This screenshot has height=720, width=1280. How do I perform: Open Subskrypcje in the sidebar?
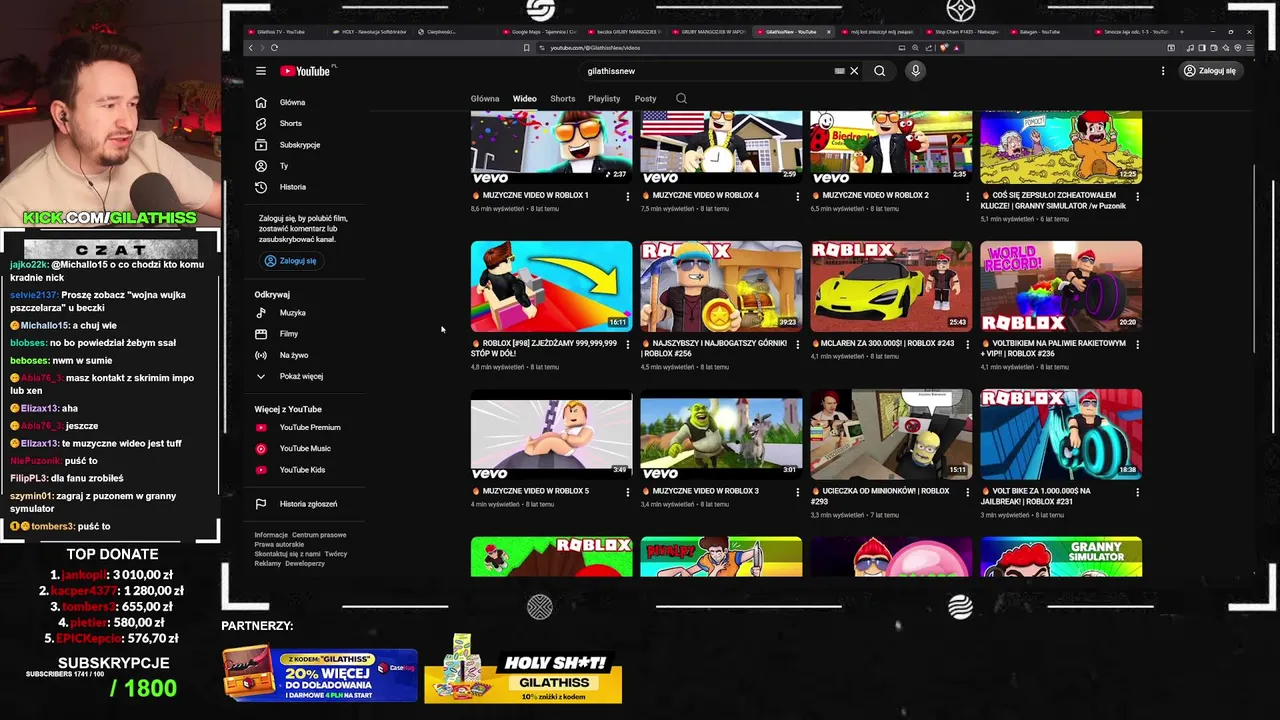[301, 145]
